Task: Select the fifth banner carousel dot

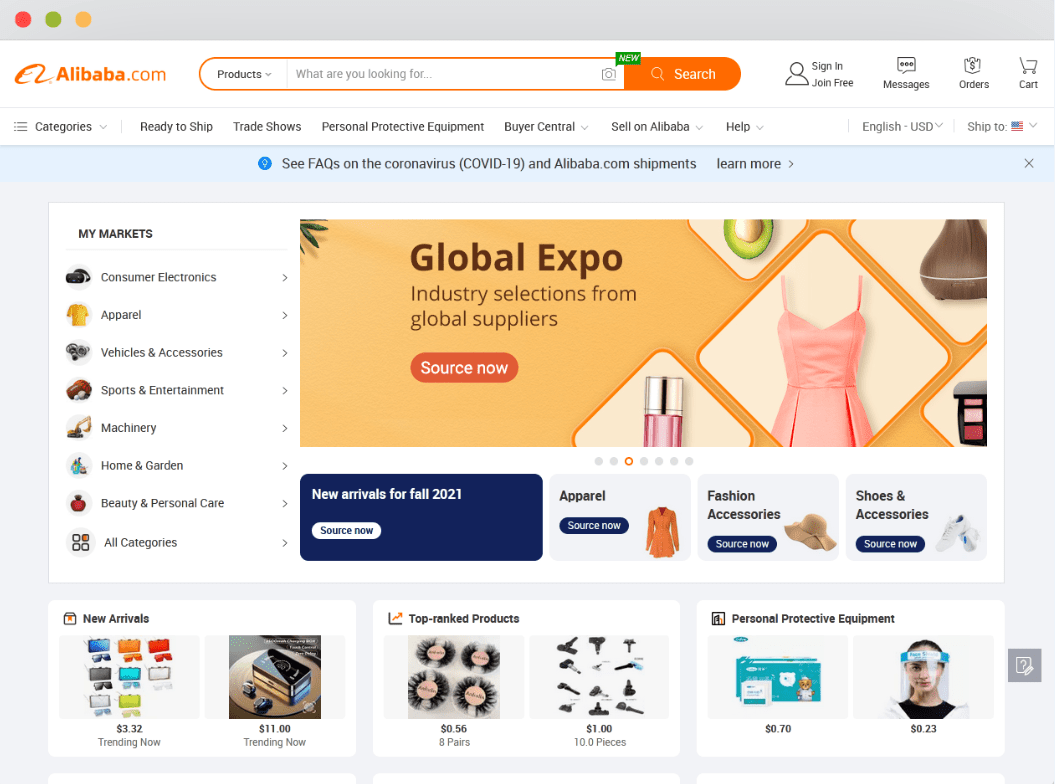Action: (659, 461)
